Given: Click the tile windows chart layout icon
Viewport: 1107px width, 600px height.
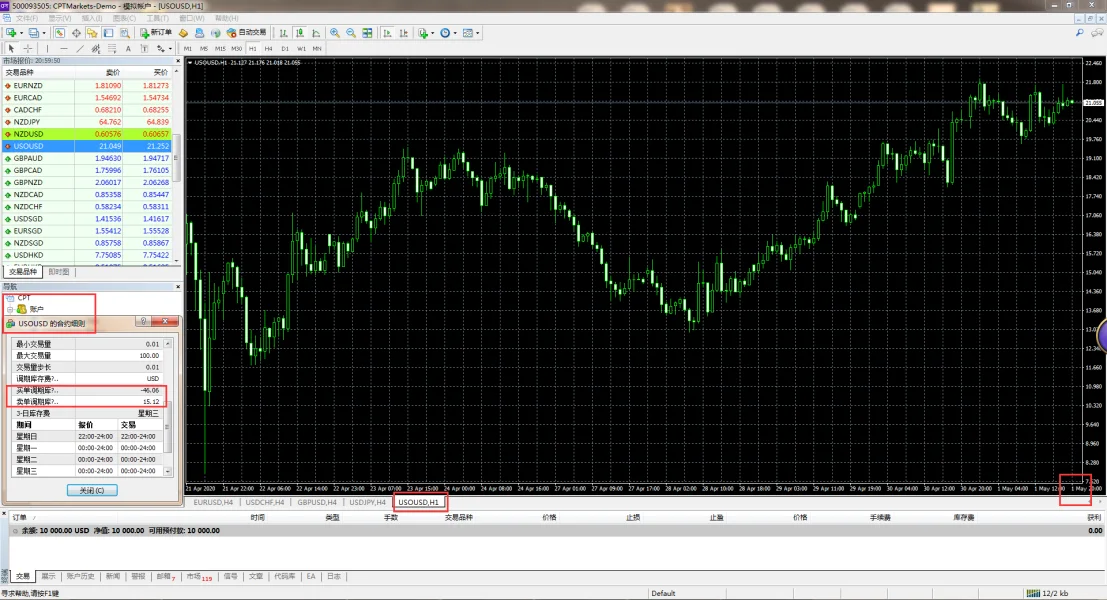Looking at the screenshot, I should point(366,33).
